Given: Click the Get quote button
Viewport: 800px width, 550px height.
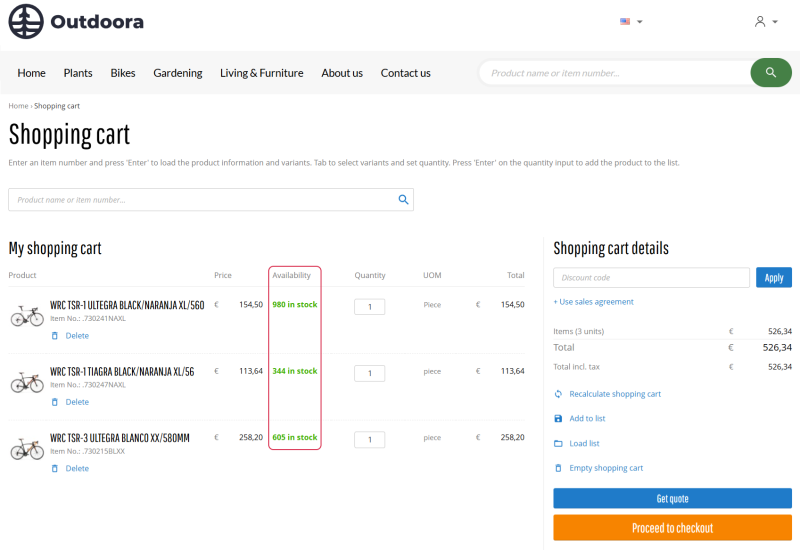Looking at the screenshot, I should click(x=672, y=498).
